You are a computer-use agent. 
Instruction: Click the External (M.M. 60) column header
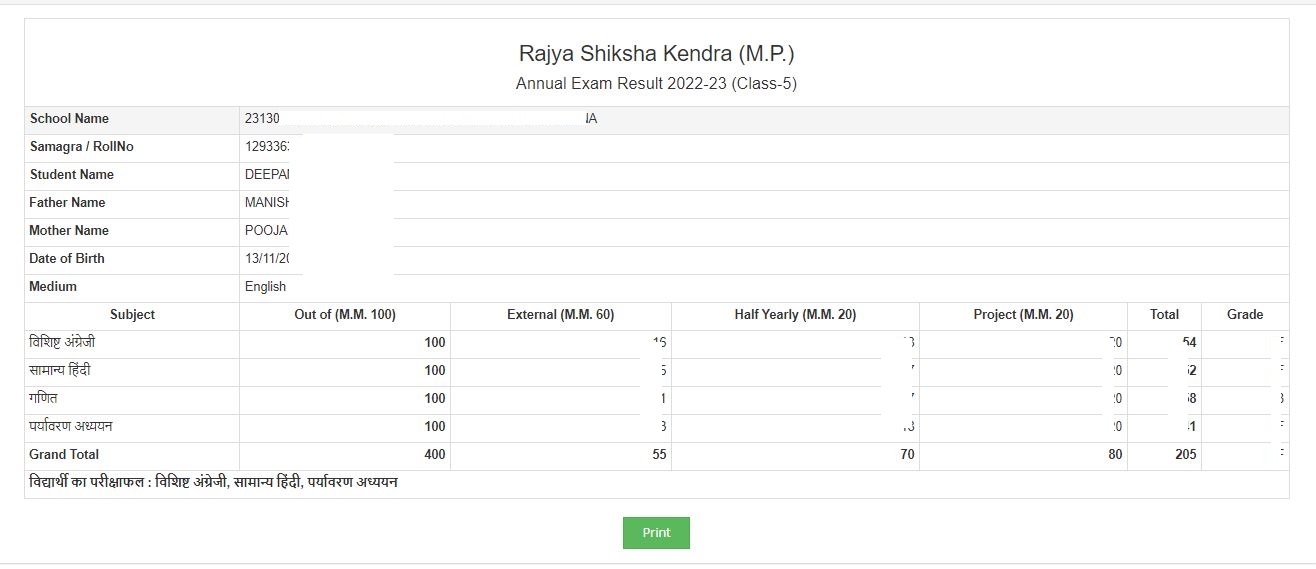click(560, 315)
